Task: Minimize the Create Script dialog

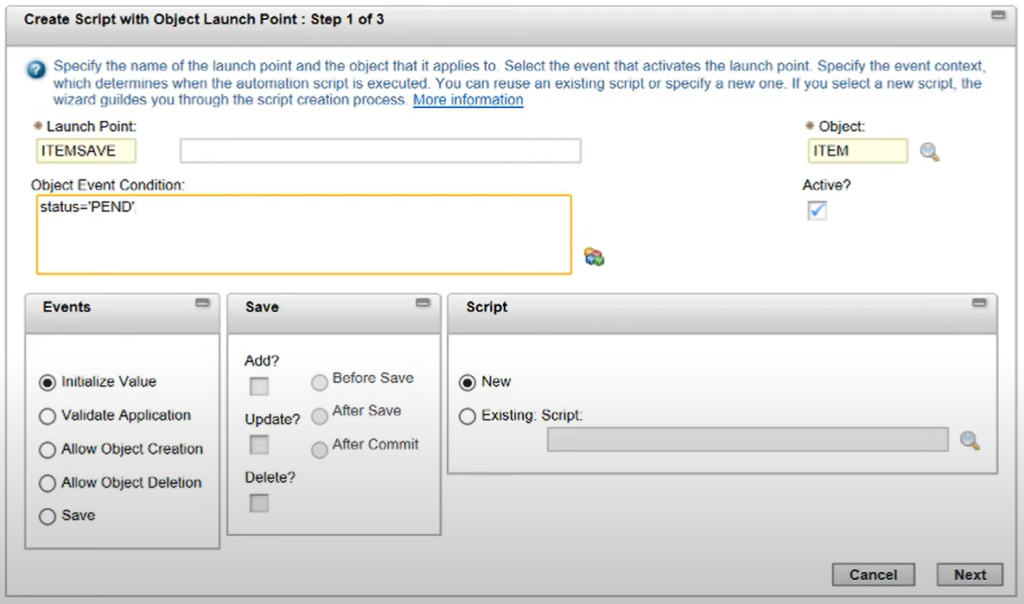Action: pyautogui.click(x=998, y=15)
